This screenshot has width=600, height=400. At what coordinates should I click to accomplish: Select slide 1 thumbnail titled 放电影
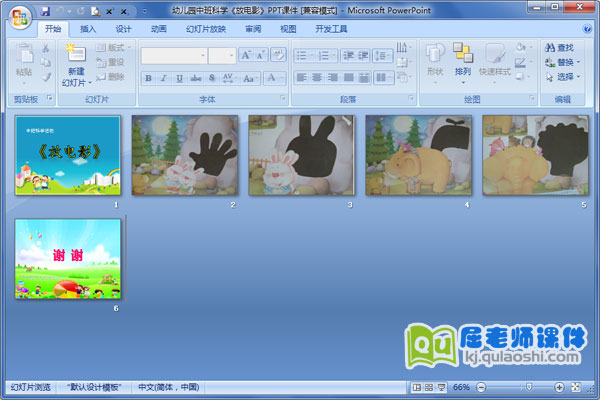pos(68,155)
